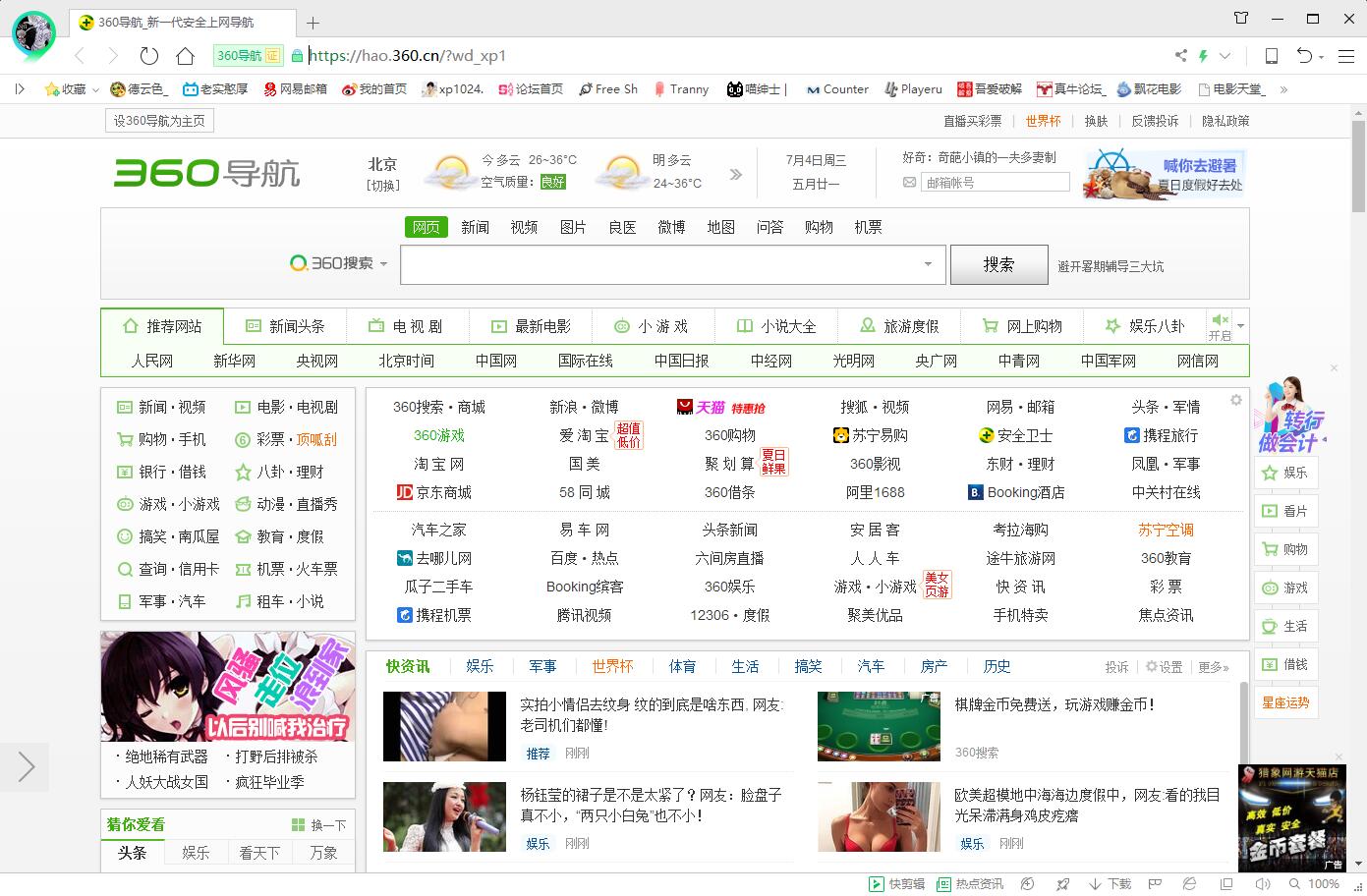Open the 携程旅行 link
Image resolution: width=1367 pixels, height=896 pixels.
point(1162,435)
